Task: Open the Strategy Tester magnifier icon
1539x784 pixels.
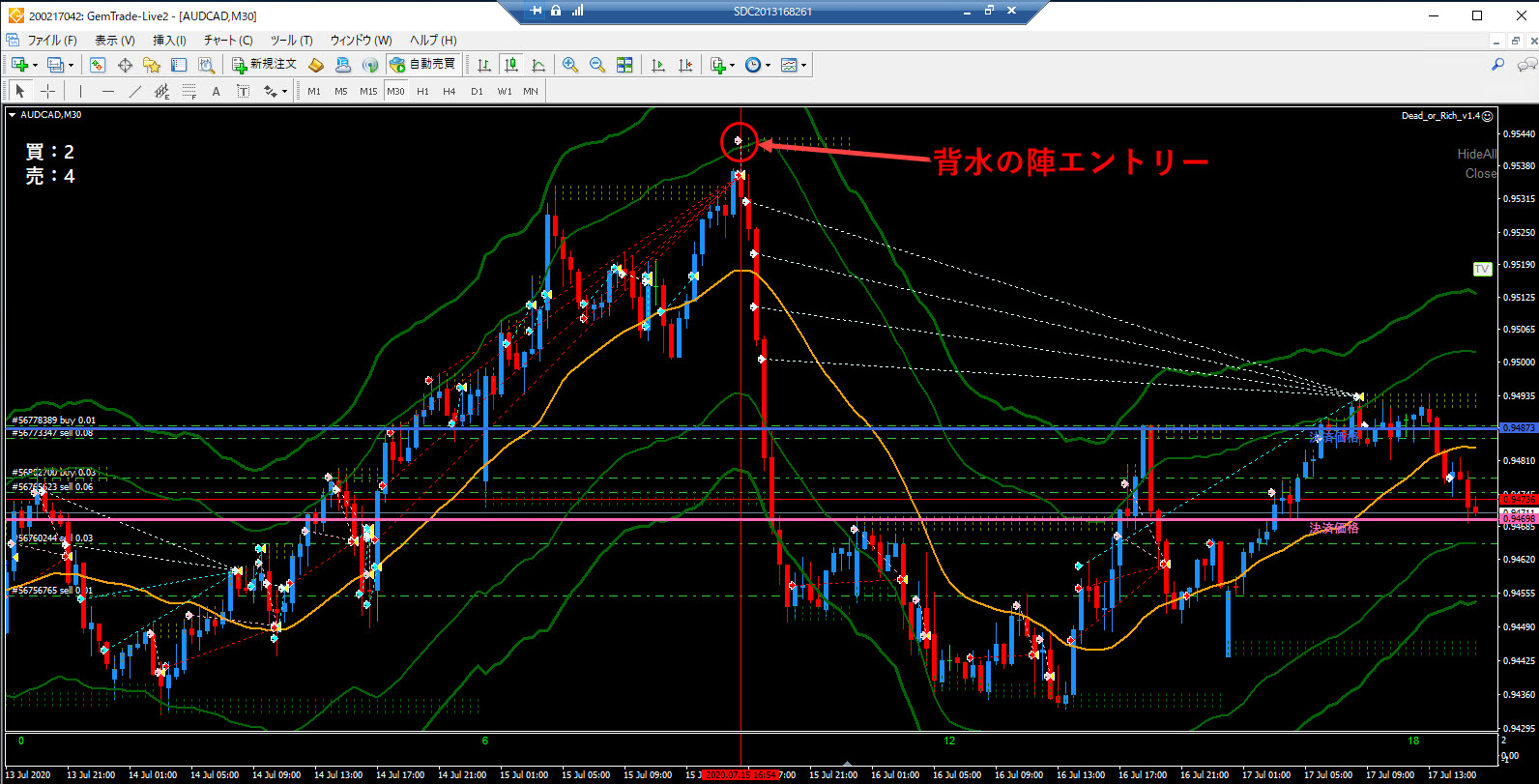Action: point(206,65)
